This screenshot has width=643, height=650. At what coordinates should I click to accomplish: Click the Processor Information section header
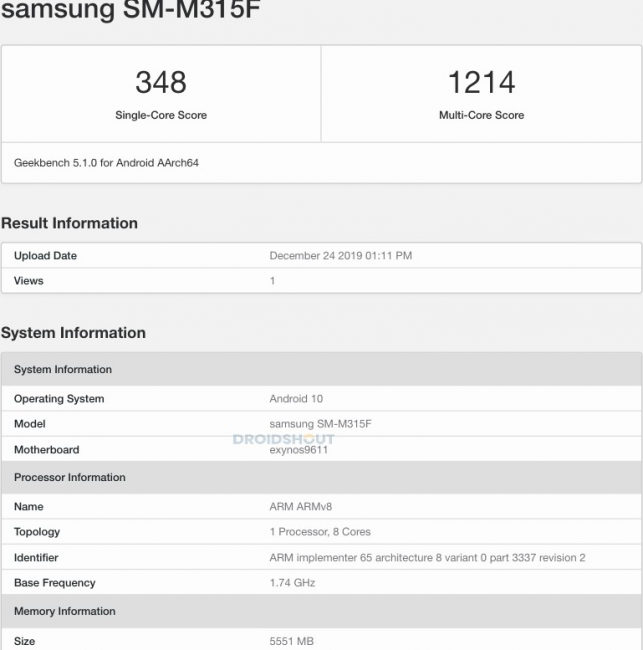point(70,478)
